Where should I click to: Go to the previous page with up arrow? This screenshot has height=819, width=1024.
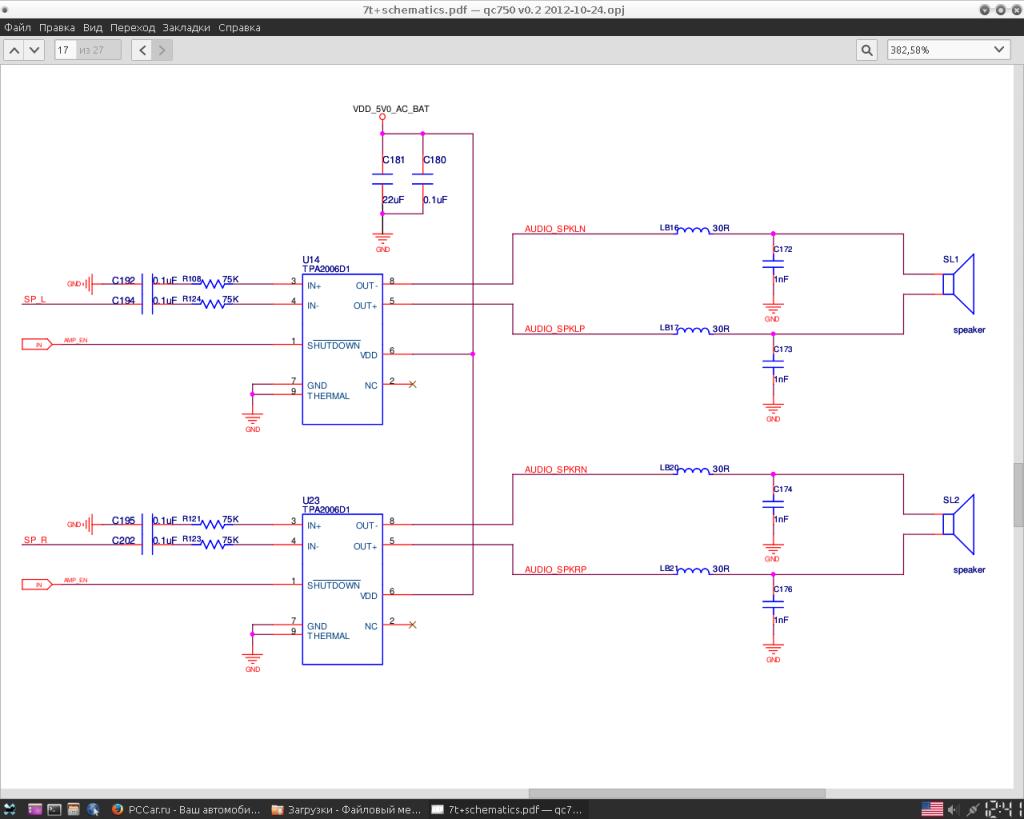(x=15, y=50)
